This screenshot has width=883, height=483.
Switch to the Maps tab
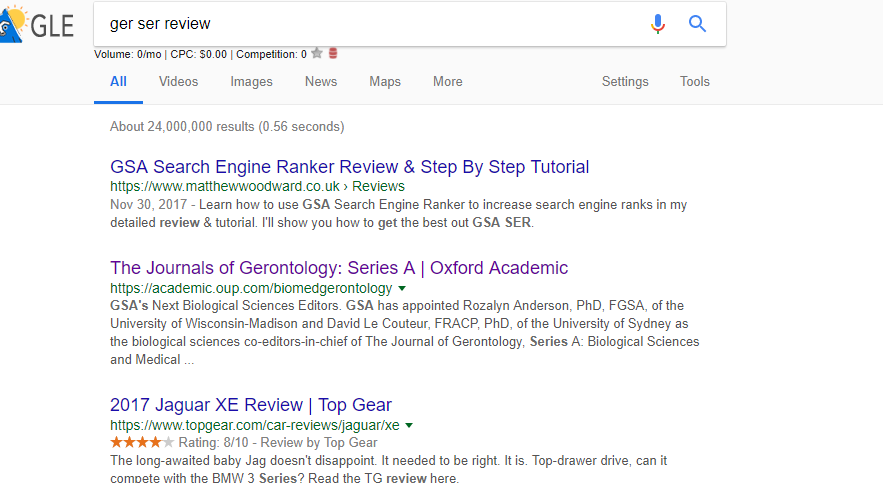(x=385, y=82)
